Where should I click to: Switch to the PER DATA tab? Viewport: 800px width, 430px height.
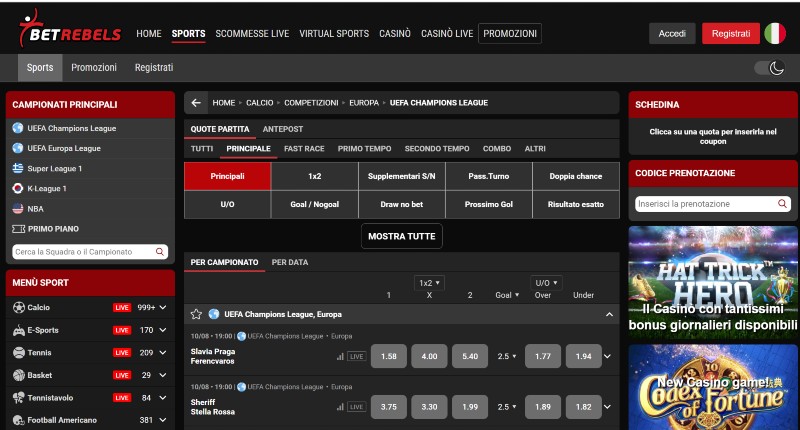(290, 262)
